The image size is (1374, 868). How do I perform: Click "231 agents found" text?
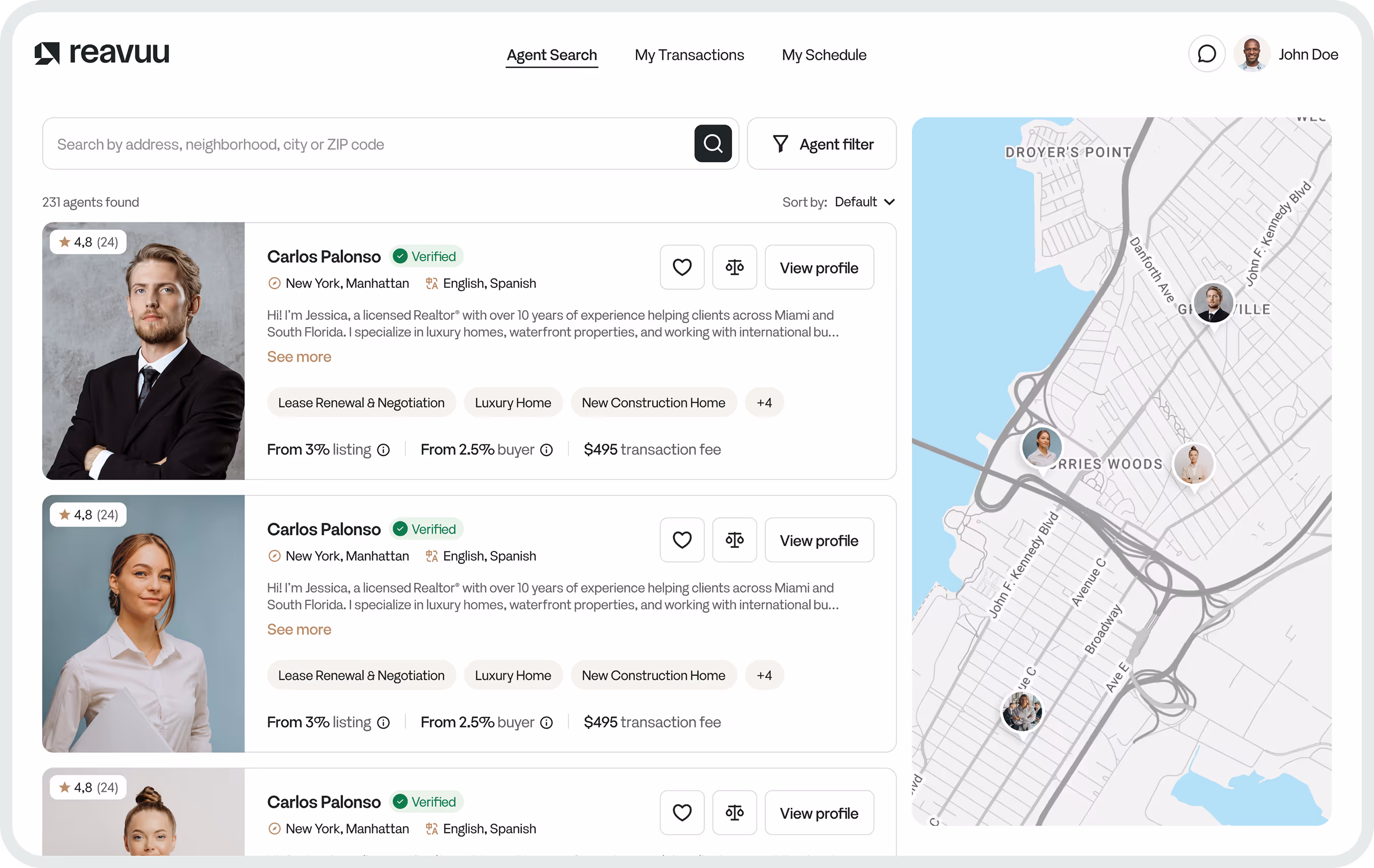coord(90,202)
